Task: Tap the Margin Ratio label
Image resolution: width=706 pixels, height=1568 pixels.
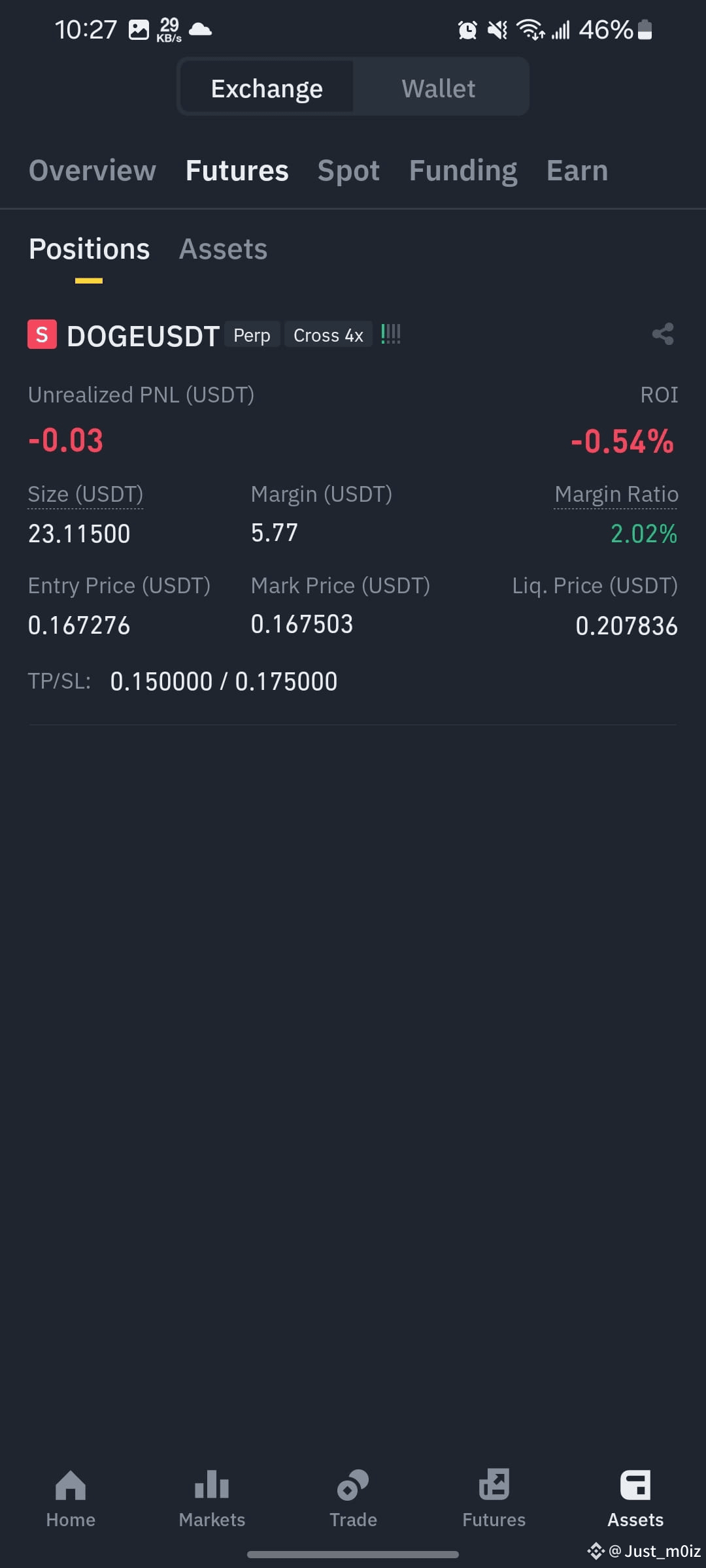Action: click(x=616, y=495)
